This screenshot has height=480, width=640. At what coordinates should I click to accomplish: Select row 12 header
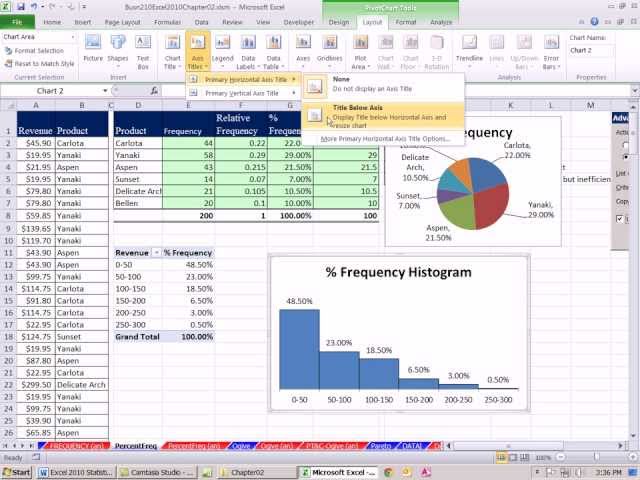pos(8,265)
